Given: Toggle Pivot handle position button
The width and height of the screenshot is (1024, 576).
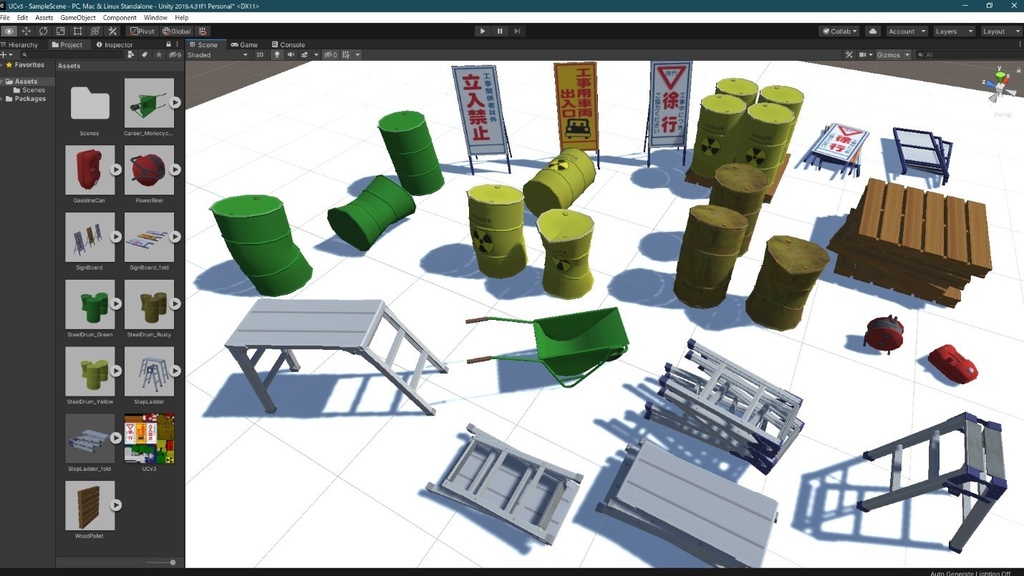Looking at the screenshot, I should tap(142, 31).
